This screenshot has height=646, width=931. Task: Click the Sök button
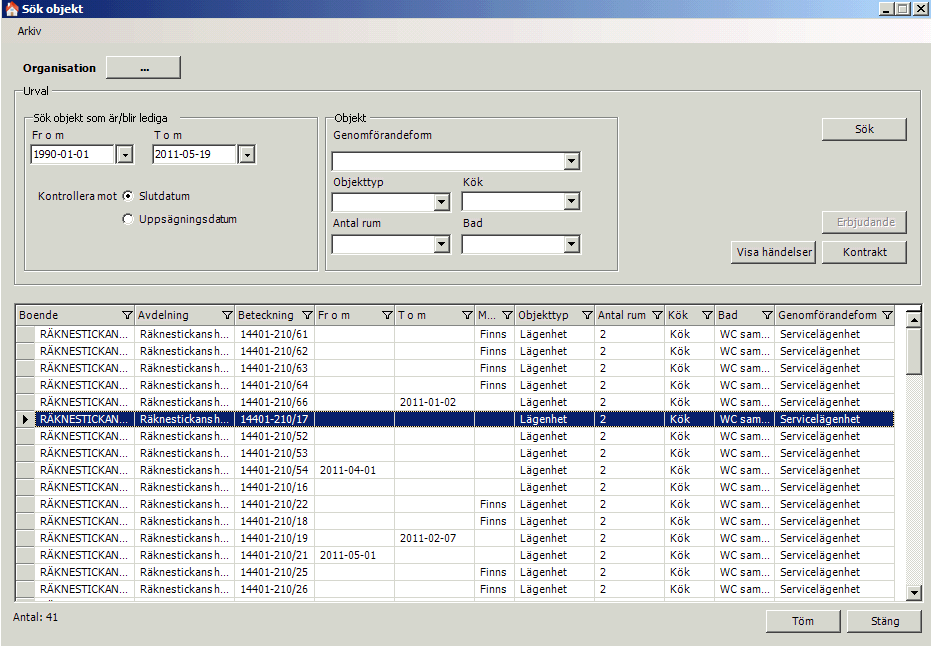tap(864, 129)
